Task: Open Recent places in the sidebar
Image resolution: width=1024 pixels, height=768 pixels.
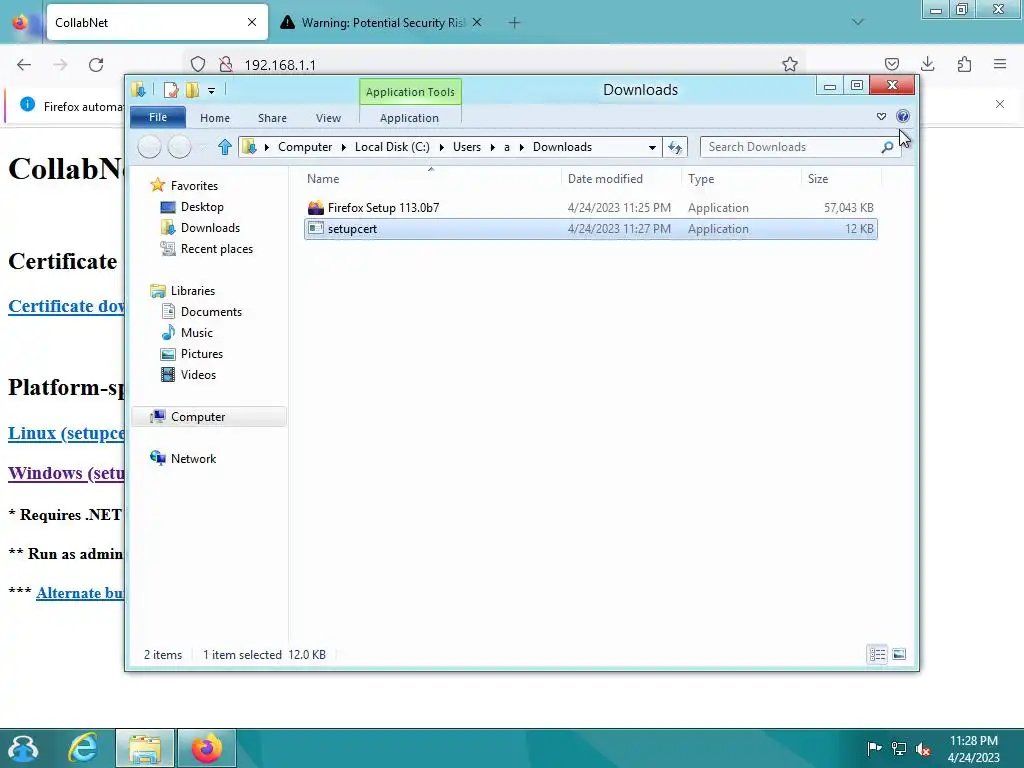Action: (216, 249)
